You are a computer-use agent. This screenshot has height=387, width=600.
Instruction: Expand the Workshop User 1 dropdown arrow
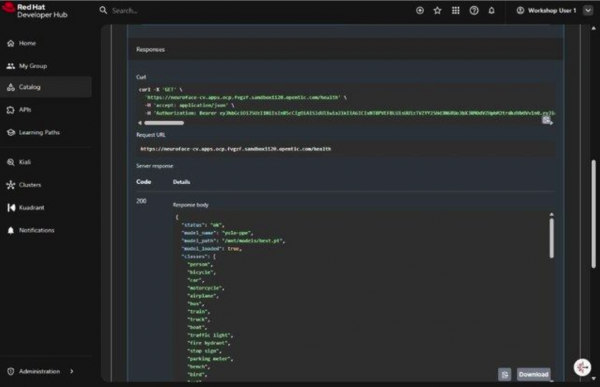tap(588, 11)
